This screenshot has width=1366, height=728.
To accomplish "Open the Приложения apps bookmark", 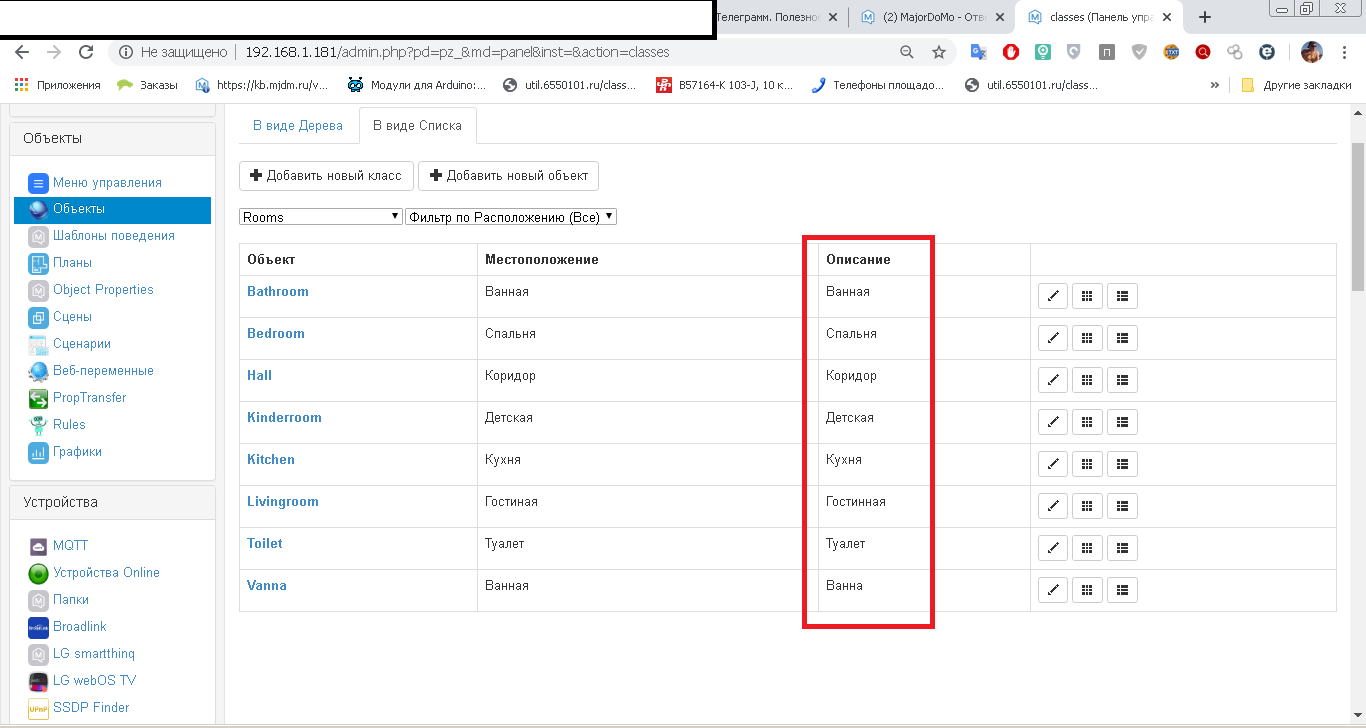I will (x=57, y=85).
